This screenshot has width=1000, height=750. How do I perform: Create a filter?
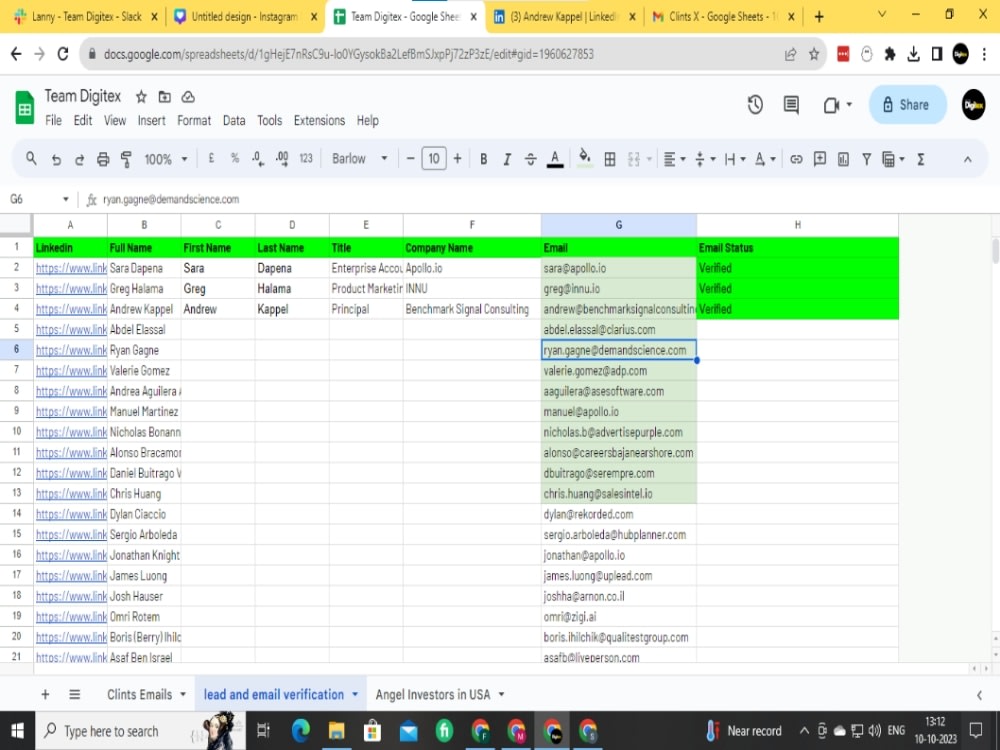pos(867,159)
